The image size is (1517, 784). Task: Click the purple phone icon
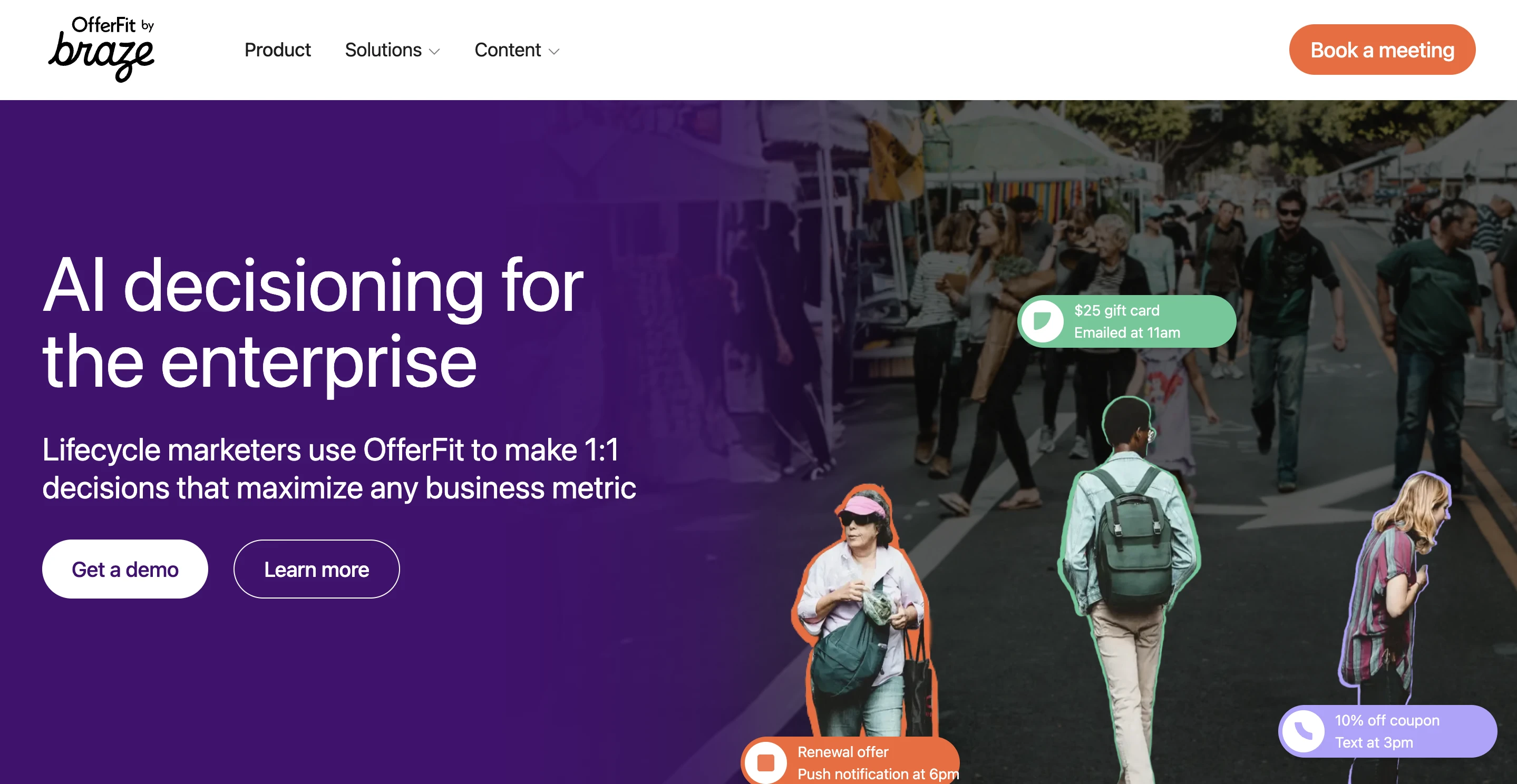pos(1303,731)
